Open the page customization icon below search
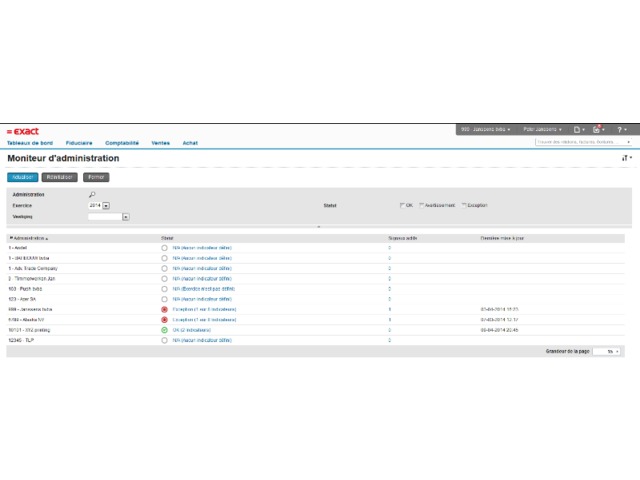Screen dimensions: 640x480 626,158
